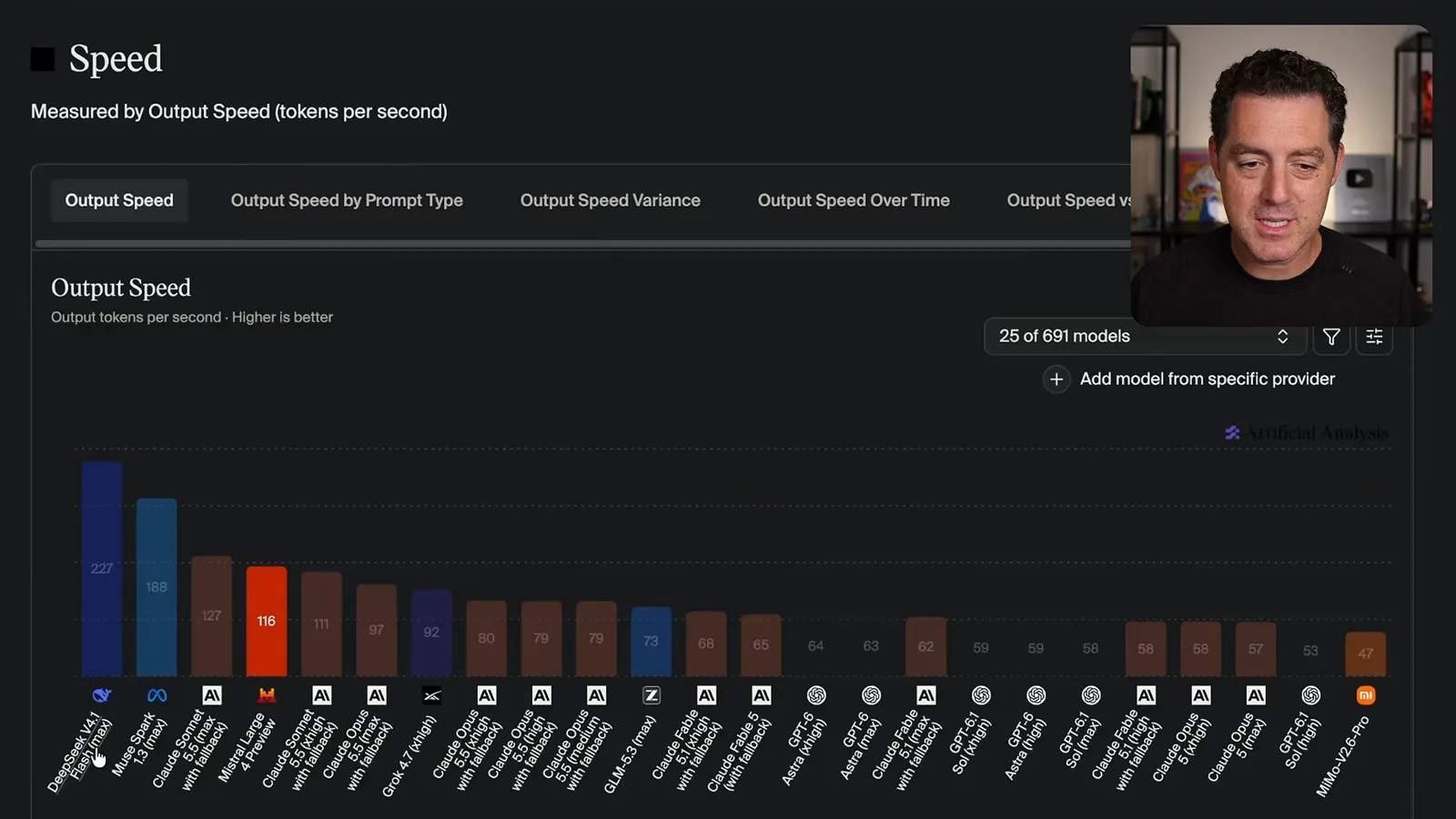
Task: Click the presenter webcam video overlay
Action: 1281,175
